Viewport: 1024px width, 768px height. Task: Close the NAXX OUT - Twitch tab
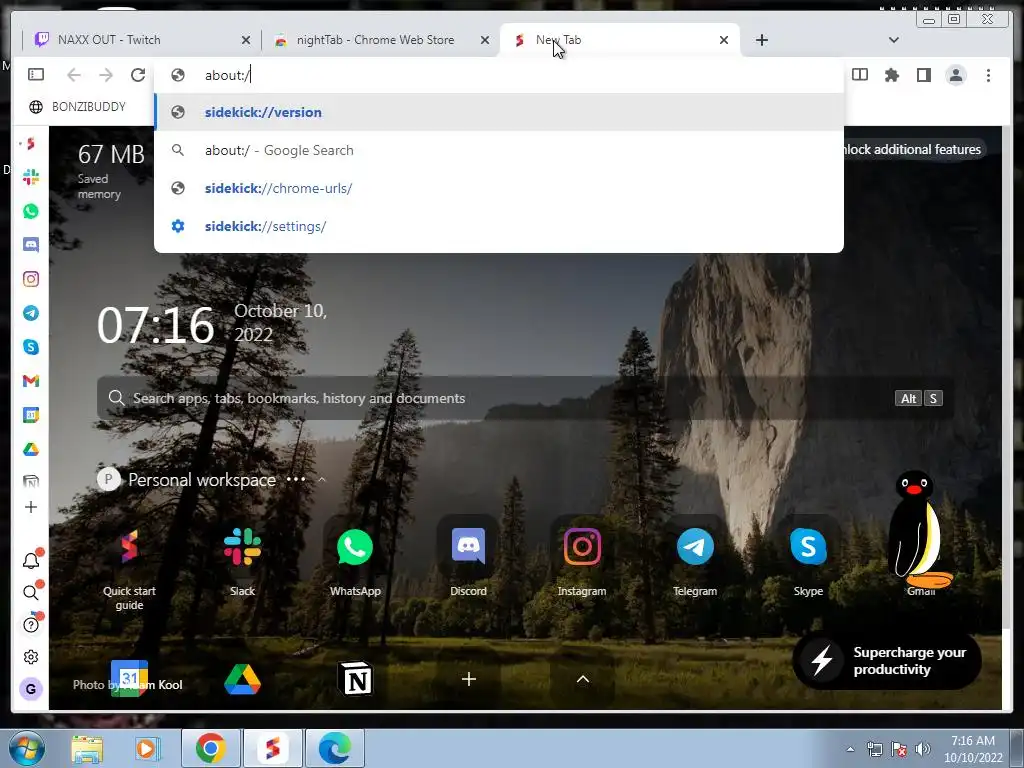[x=246, y=40]
